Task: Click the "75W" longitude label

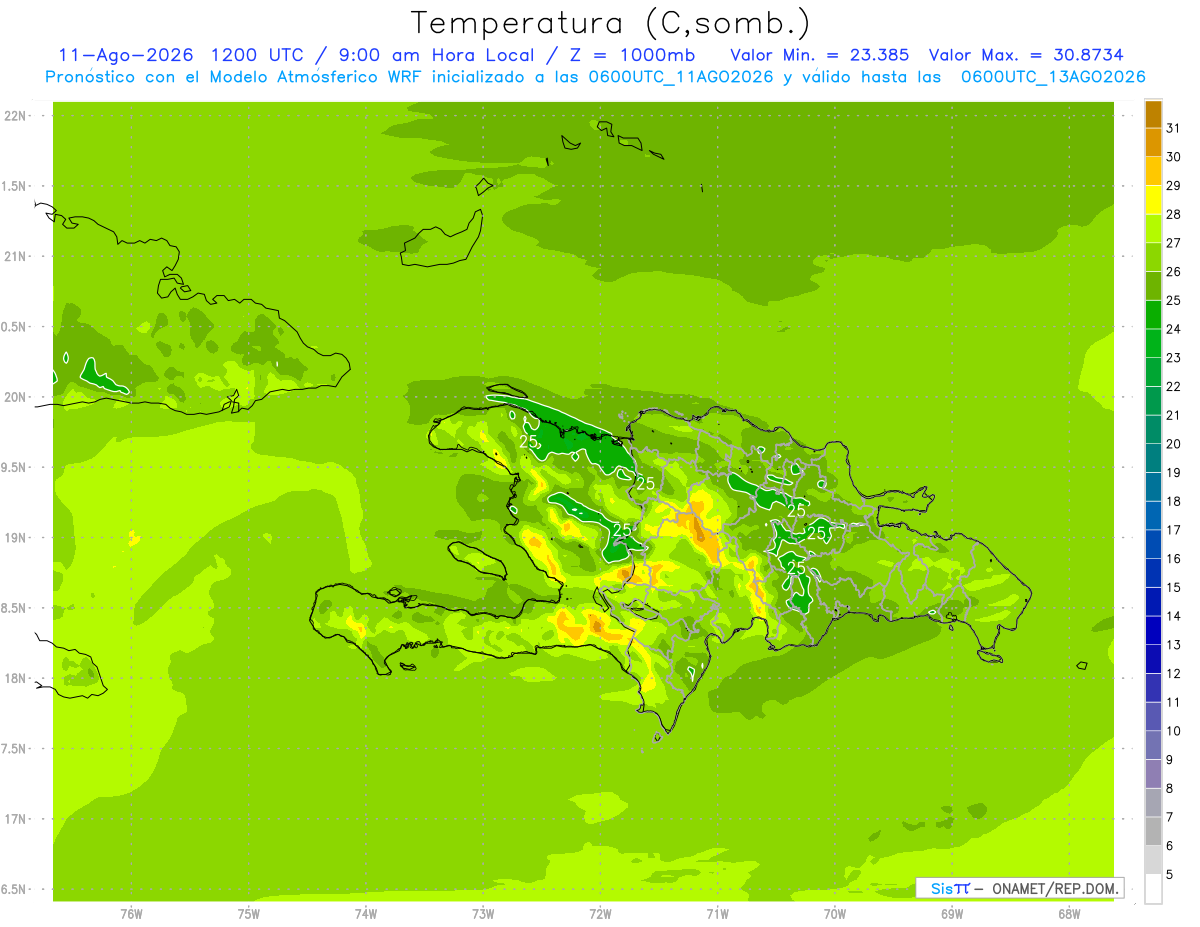Action: 249,914
